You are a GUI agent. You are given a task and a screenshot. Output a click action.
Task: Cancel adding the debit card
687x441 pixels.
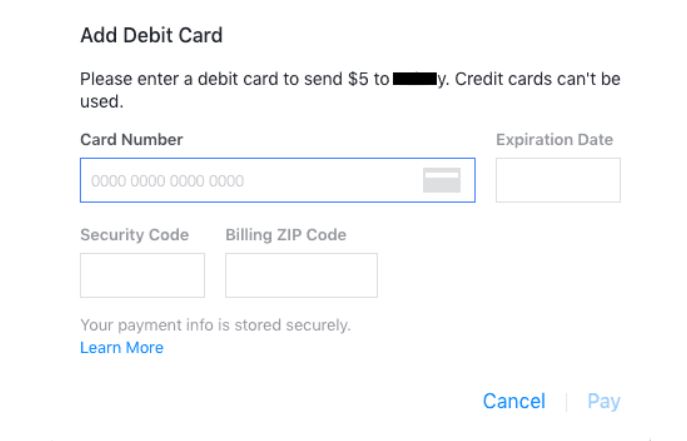point(514,401)
